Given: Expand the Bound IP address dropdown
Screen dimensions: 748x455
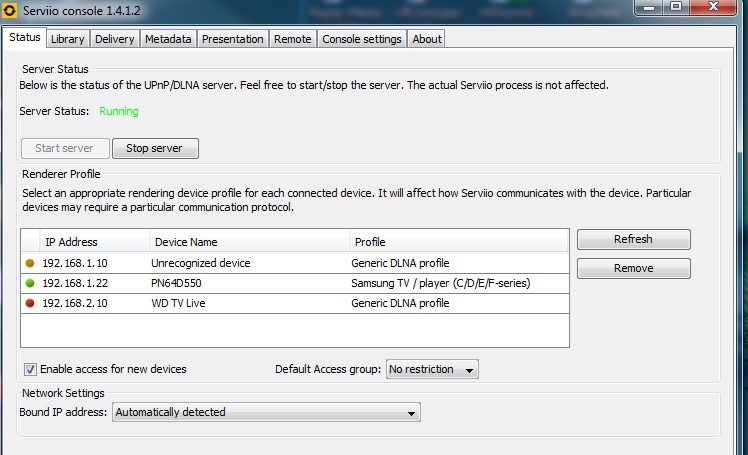Looking at the screenshot, I should 266,412.
